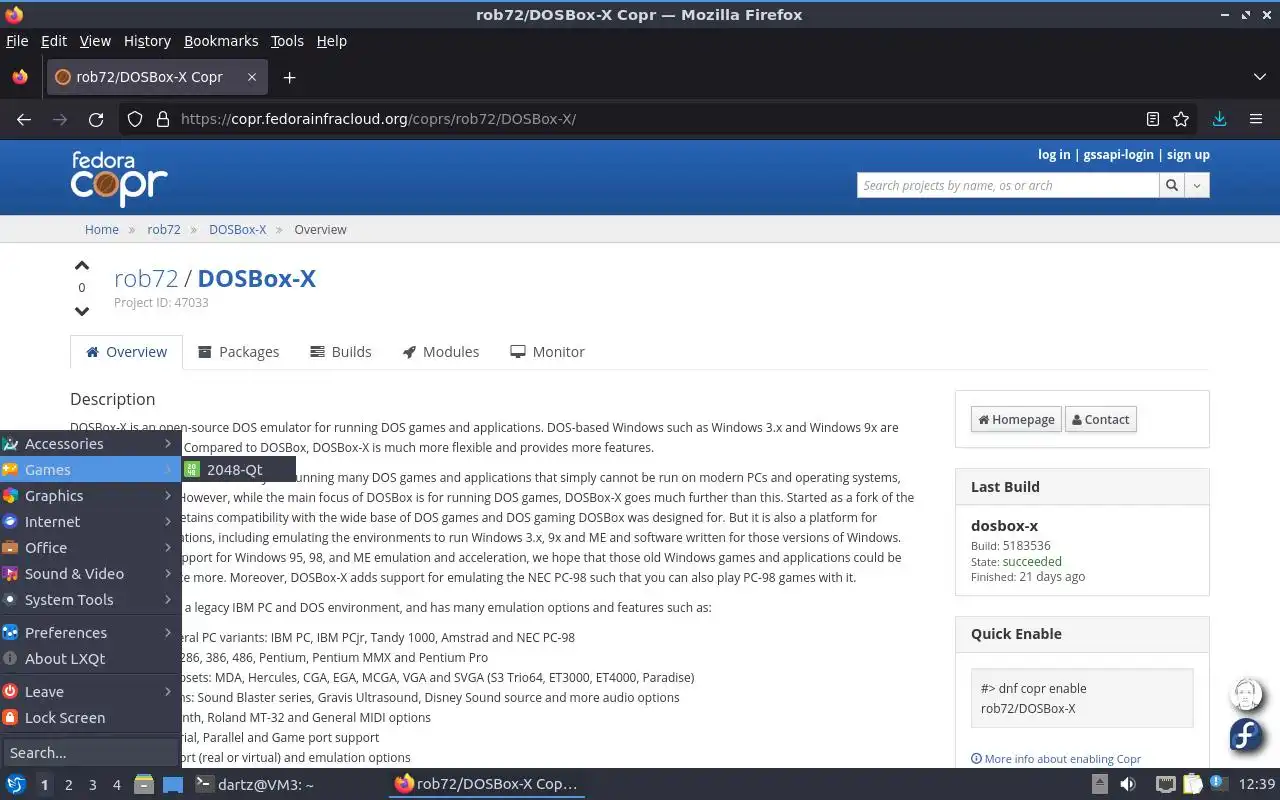Select About LXQt in start menu
Screen dimensions: 1280x800
click(x=90, y=658)
